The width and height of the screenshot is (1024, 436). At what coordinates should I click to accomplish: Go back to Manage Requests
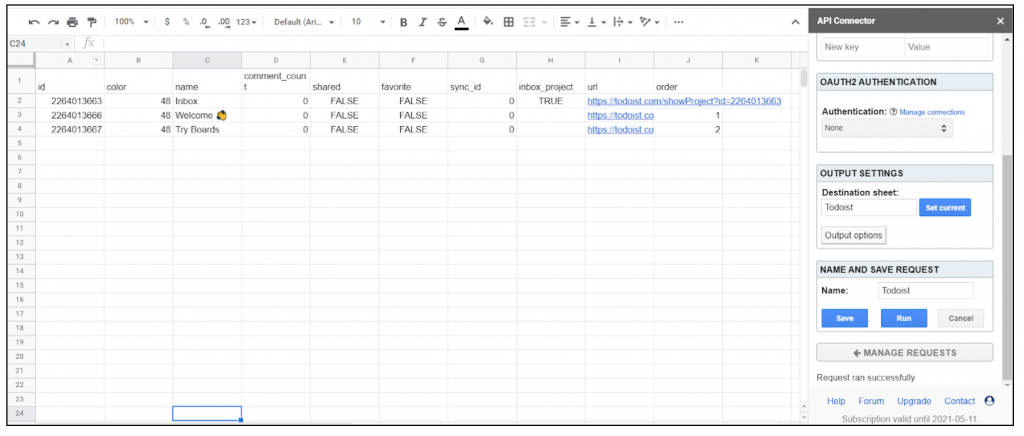(904, 352)
